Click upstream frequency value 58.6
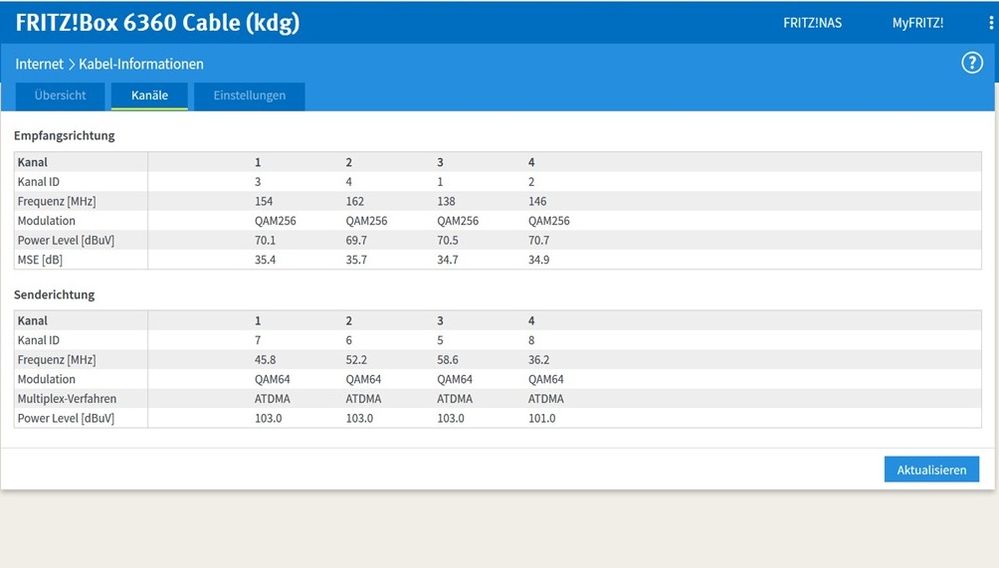 click(x=447, y=360)
